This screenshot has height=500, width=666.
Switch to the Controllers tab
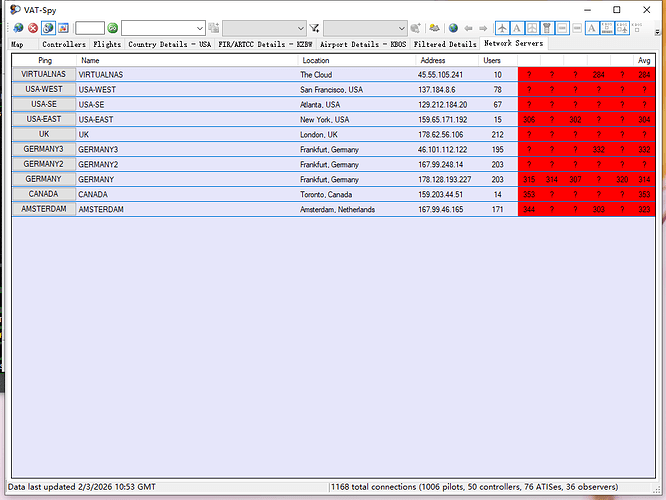point(64,44)
